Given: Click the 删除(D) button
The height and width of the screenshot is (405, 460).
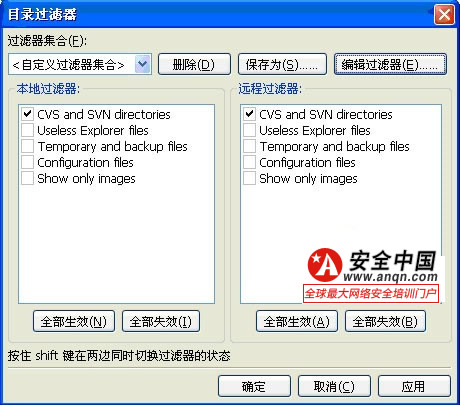Looking at the screenshot, I should (194, 64).
